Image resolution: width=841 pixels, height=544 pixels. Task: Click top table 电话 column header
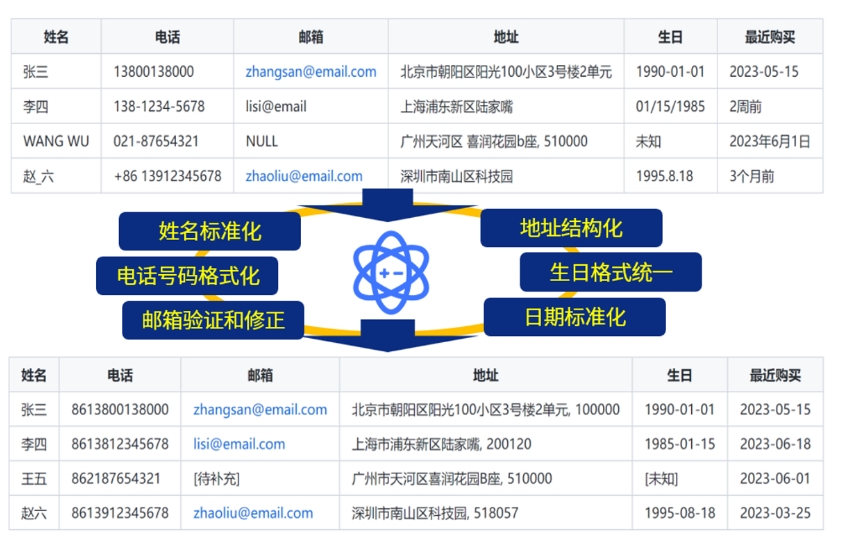pos(167,36)
